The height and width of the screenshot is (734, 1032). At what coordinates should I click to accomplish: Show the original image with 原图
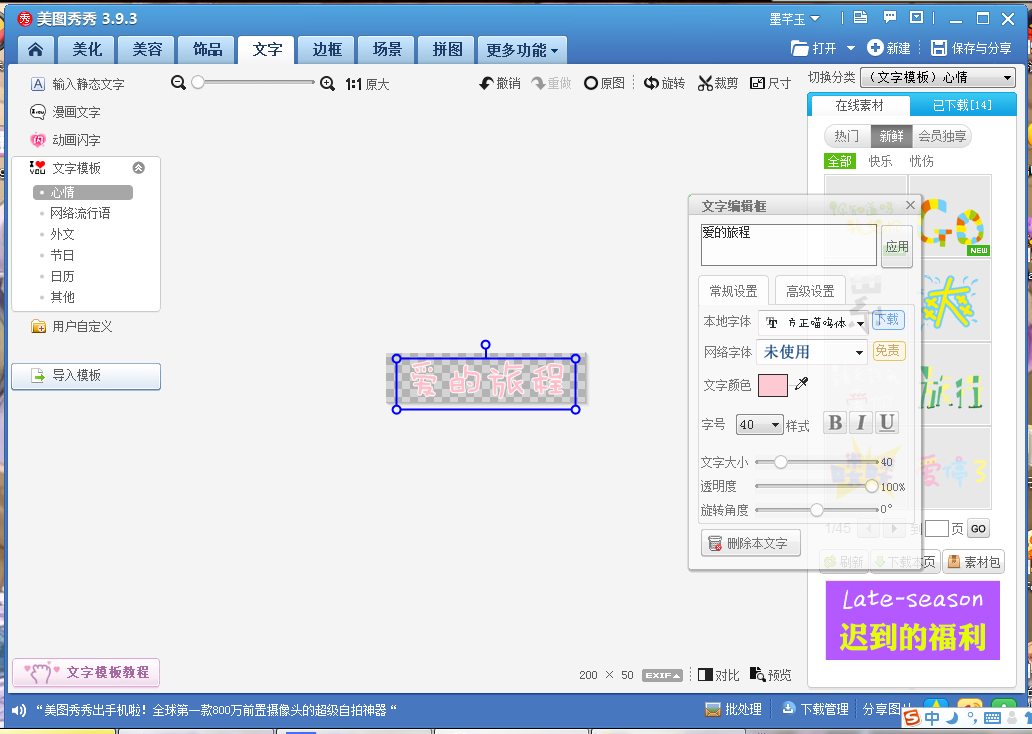604,83
